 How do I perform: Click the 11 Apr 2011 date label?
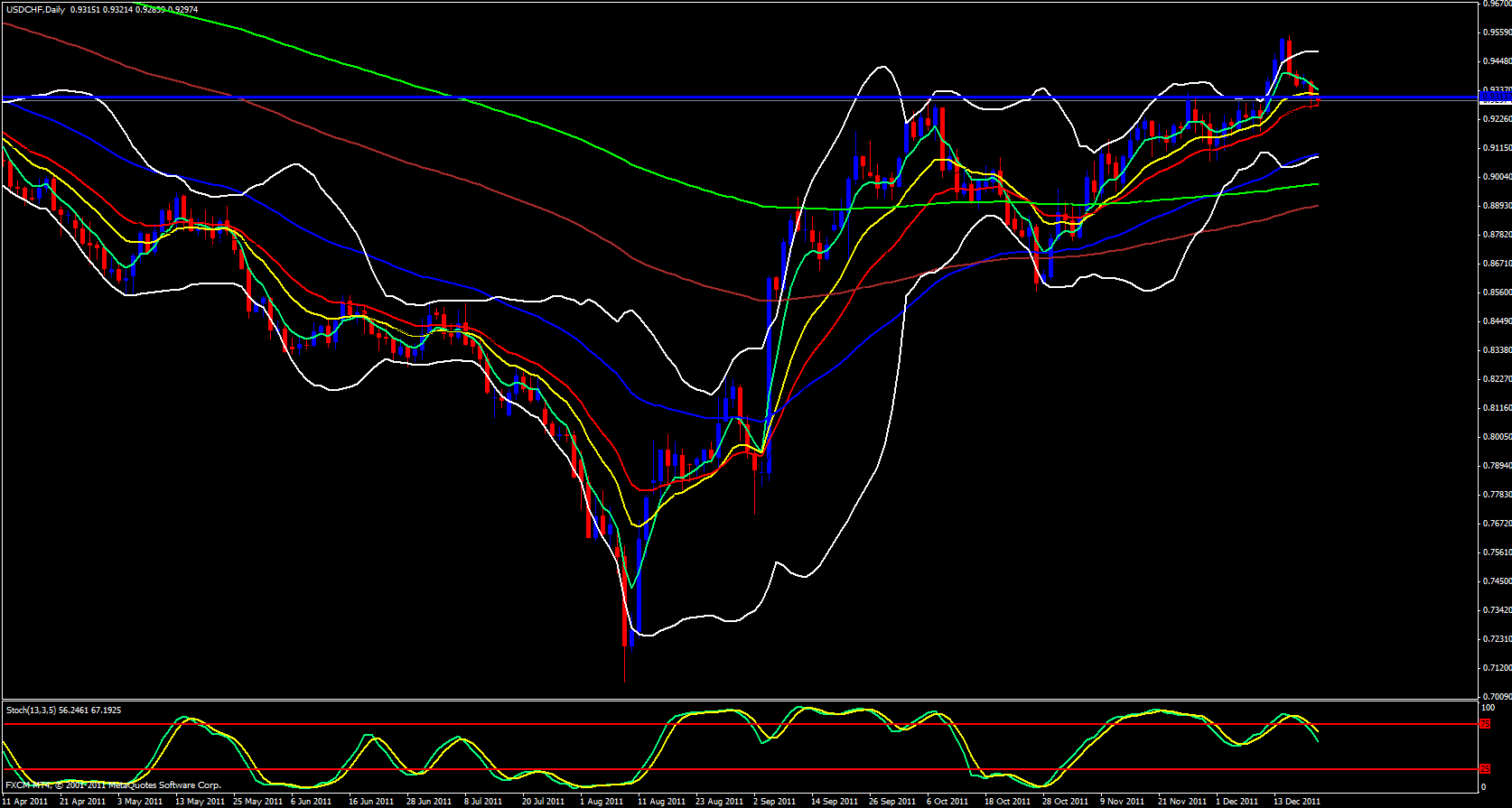click(26, 802)
